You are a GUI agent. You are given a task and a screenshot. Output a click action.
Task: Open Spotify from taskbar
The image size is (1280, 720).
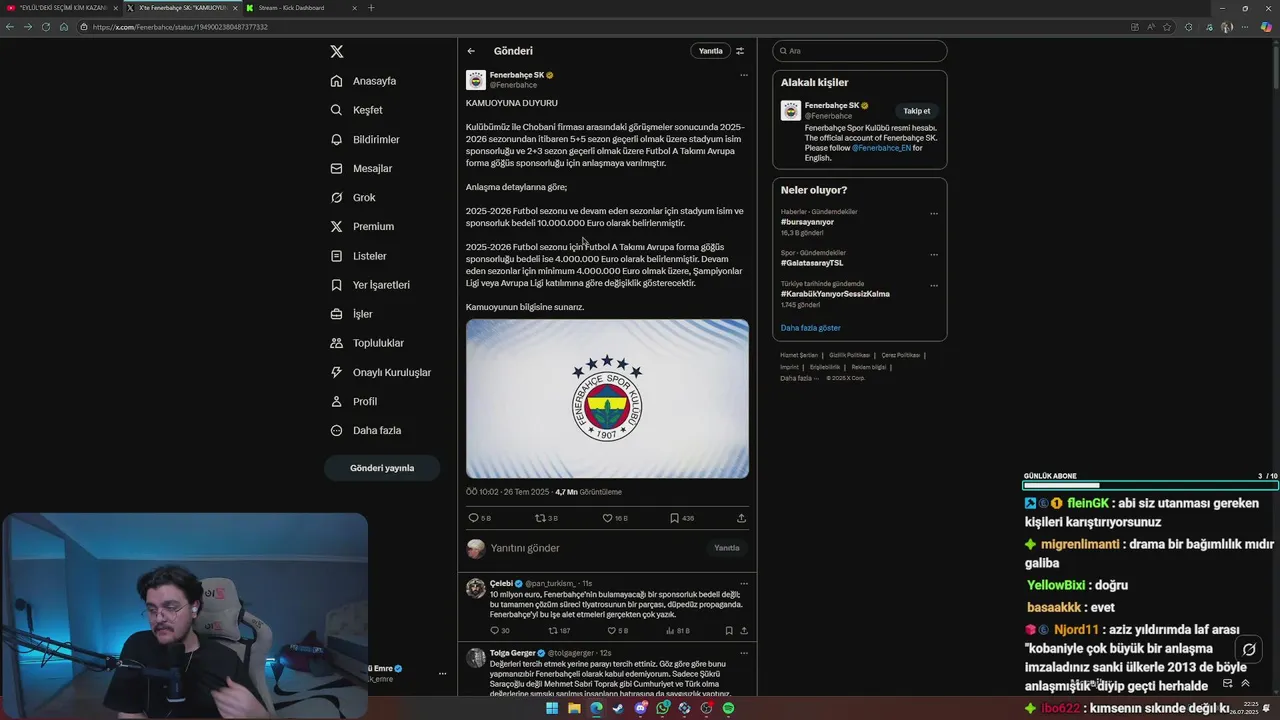click(x=728, y=708)
